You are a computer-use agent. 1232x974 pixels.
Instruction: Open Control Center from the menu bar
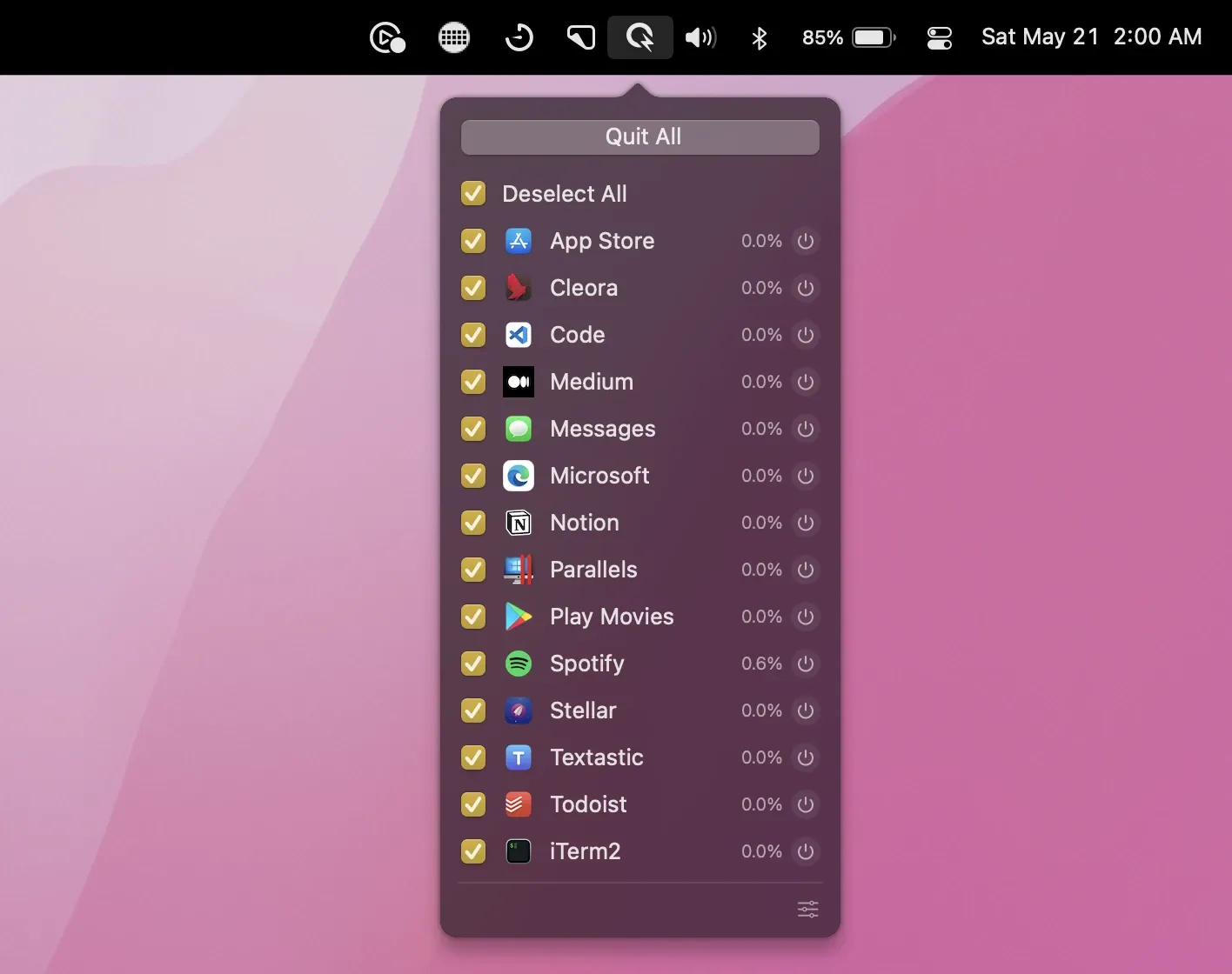[x=940, y=37]
